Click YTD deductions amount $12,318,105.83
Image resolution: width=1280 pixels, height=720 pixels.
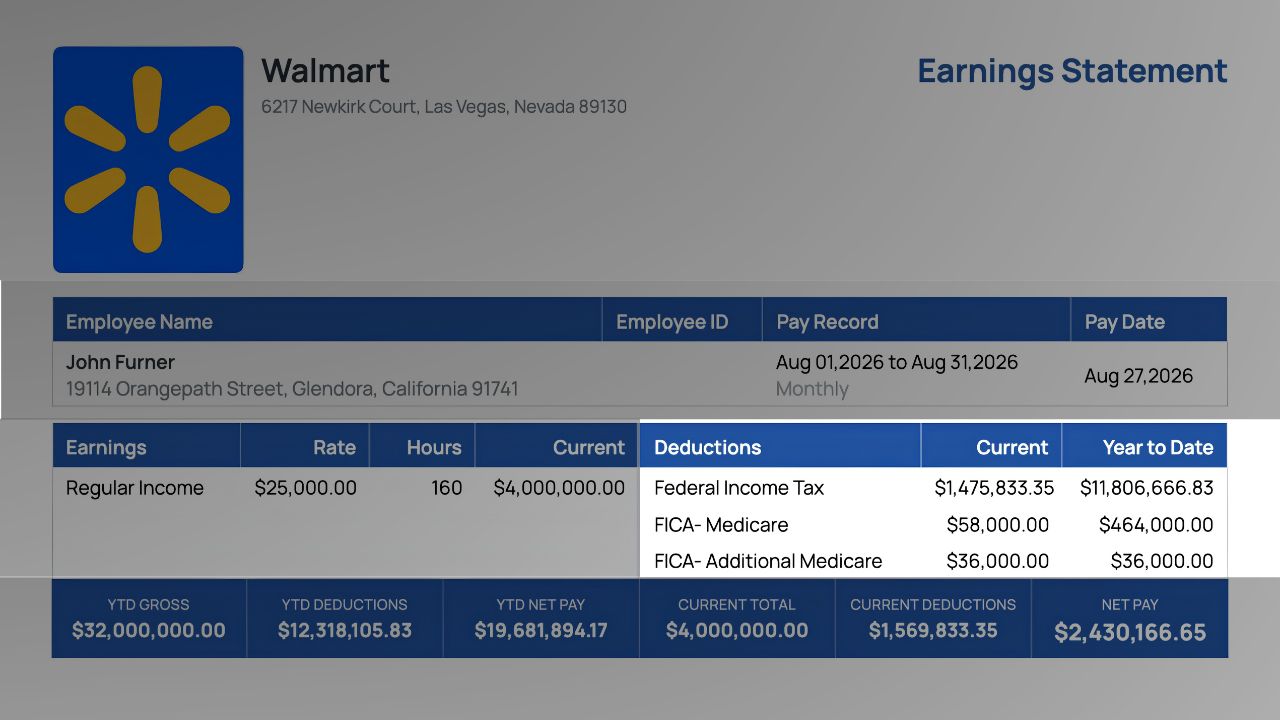click(x=345, y=630)
